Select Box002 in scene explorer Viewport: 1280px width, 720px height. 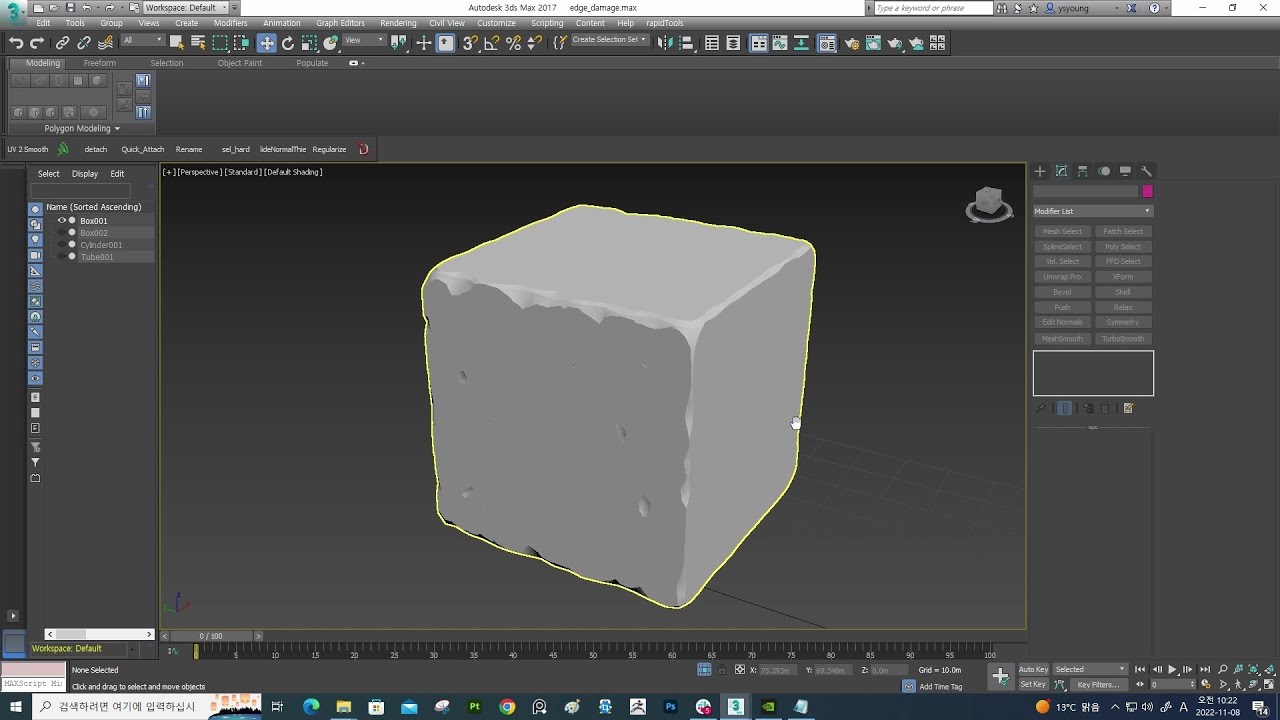click(94, 233)
